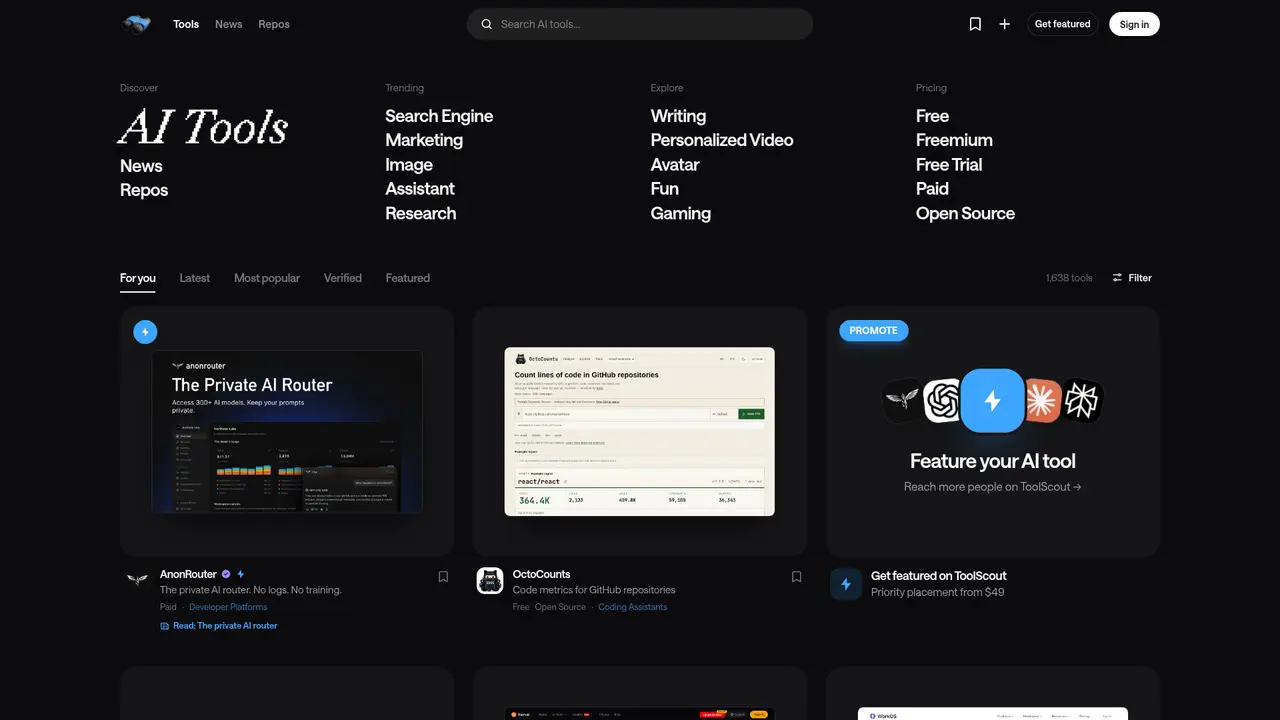
Task: Filter by Freemium pricing
Action: pyautogui.click(x=954, y=140)
